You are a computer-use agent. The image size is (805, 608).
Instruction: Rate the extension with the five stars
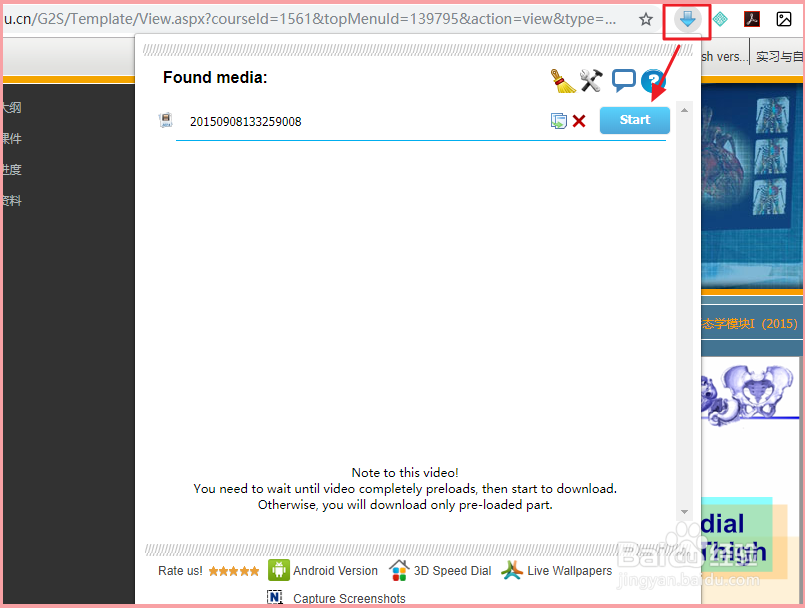tap(234, 571)
